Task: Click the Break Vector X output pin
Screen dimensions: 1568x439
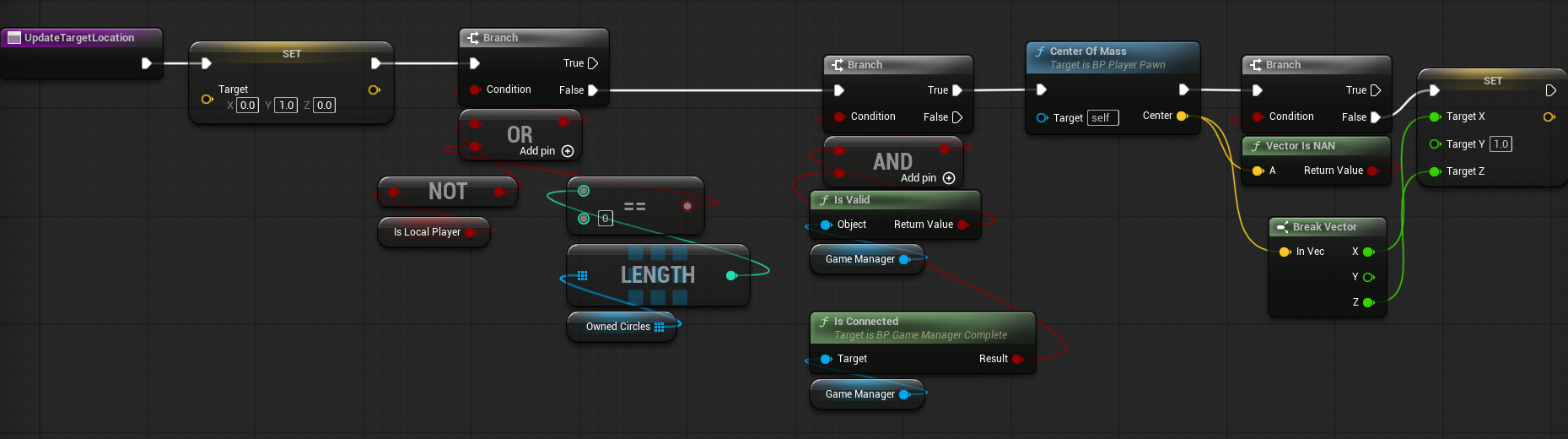Action: tap(1368, 252)
